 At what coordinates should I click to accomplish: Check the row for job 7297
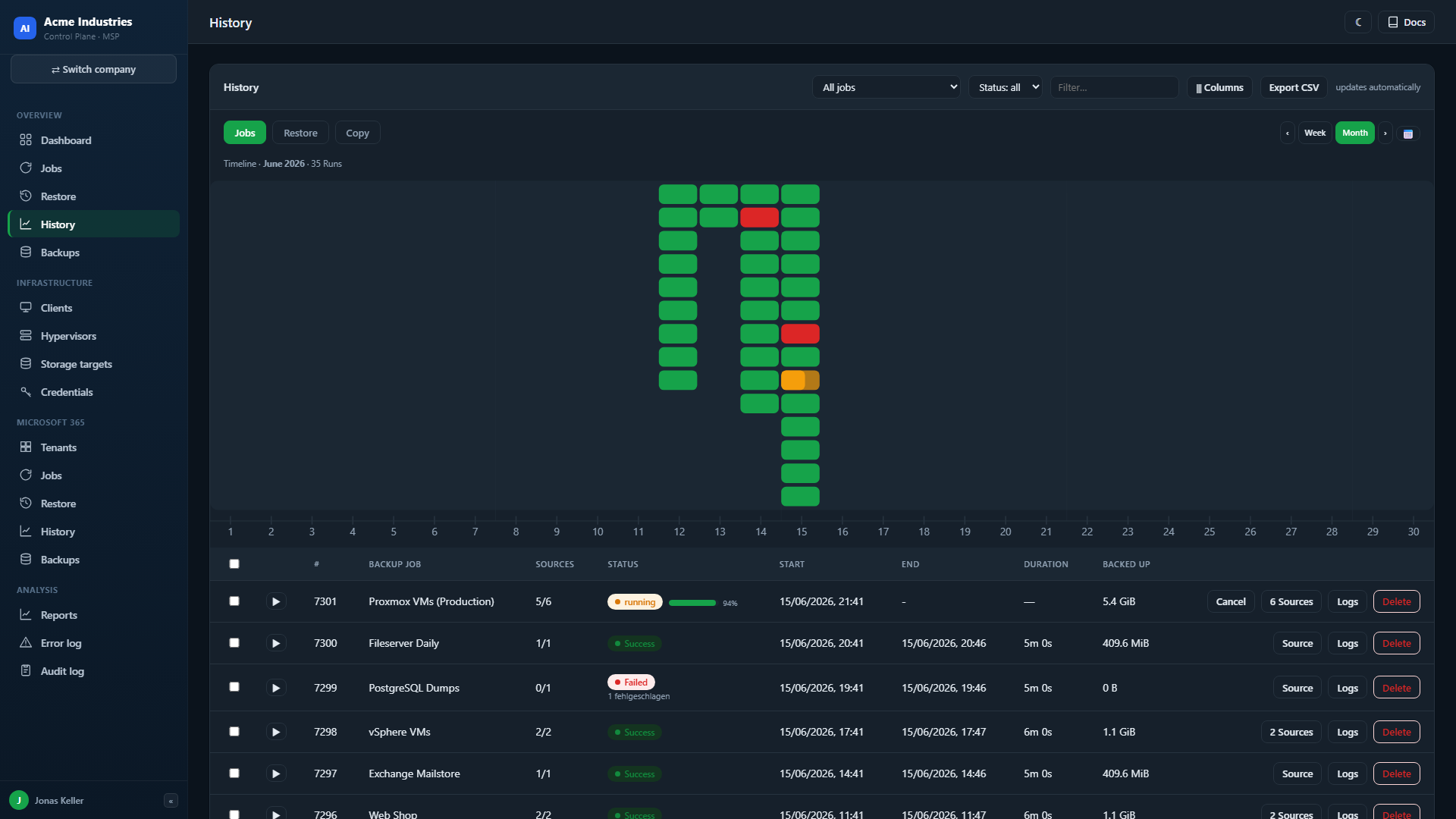coord(234,773)
